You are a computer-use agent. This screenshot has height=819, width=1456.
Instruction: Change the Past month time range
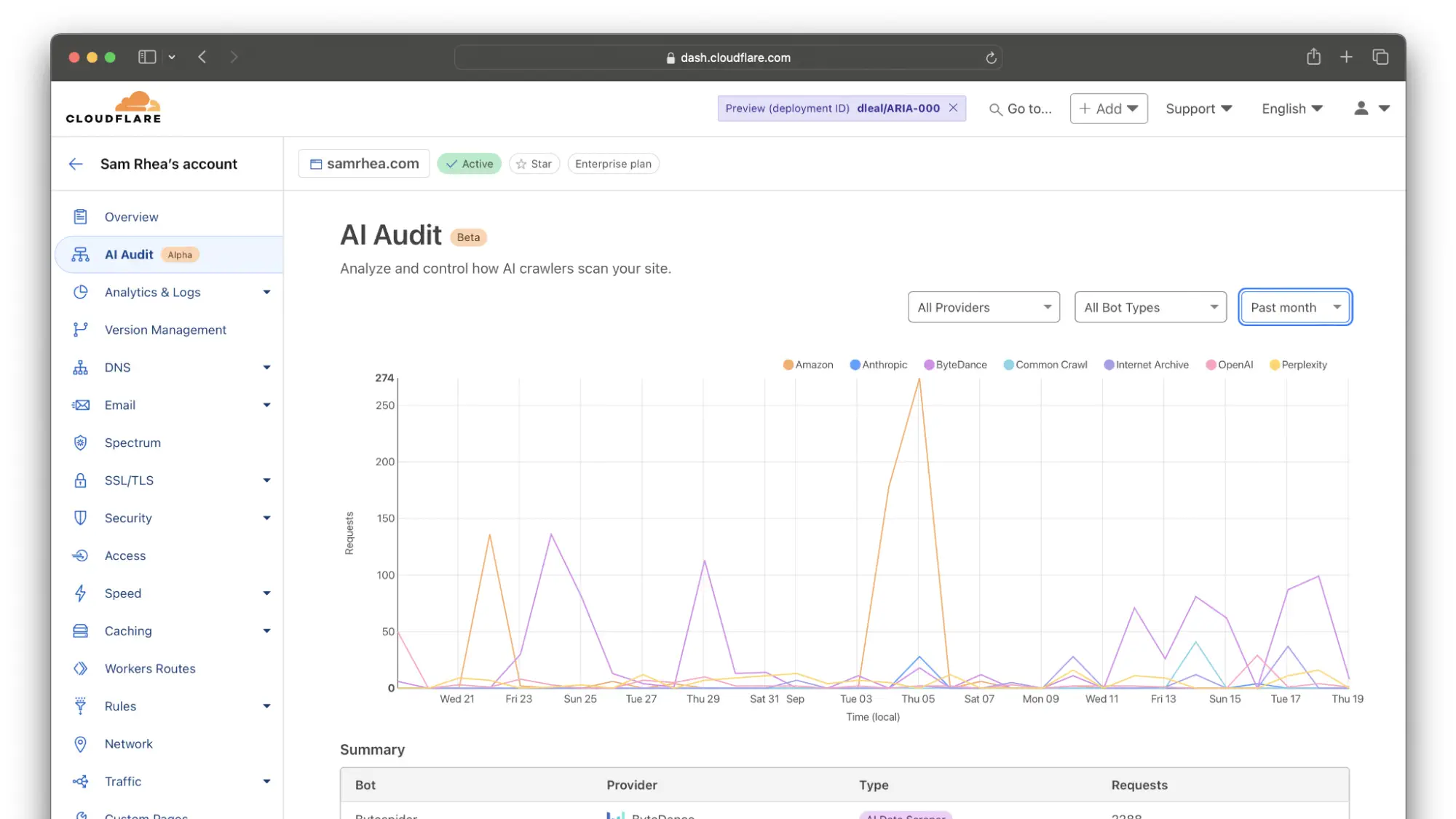pyautogui.click(x=1294, y=306)
